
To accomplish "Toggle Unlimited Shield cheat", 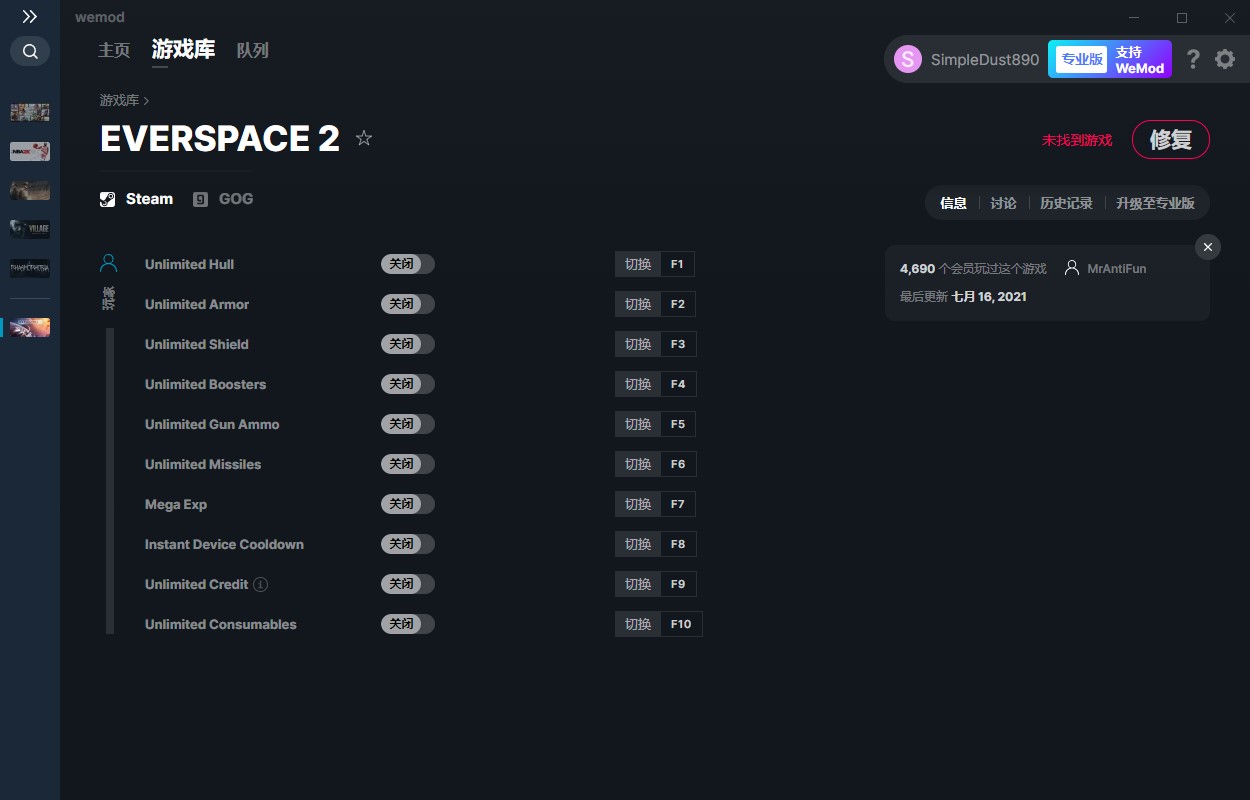I will coord(408,344).
